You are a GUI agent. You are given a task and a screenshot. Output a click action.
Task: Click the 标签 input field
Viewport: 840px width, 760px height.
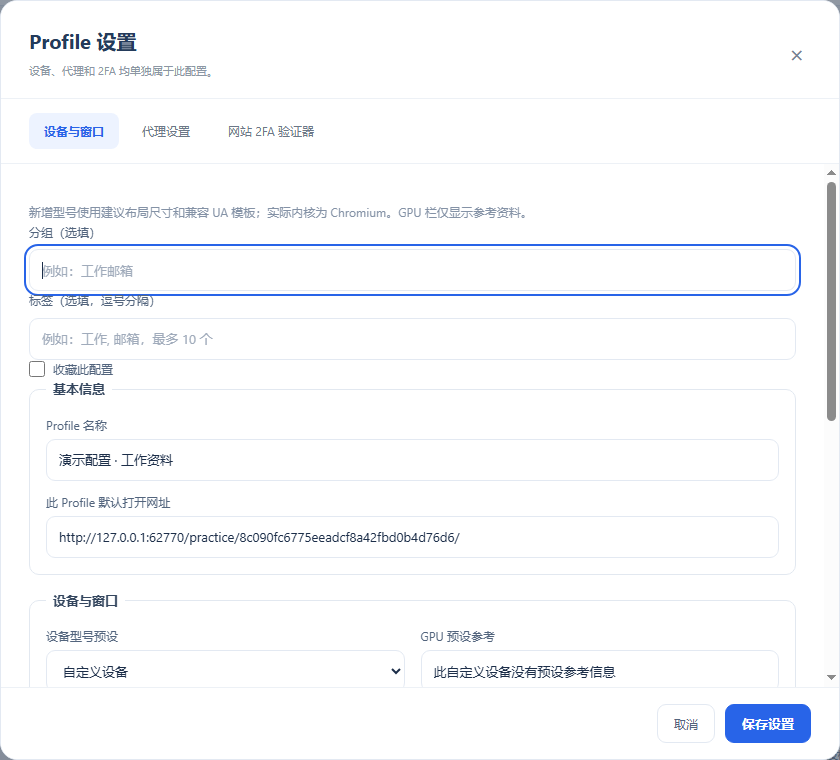pos(412,339)
